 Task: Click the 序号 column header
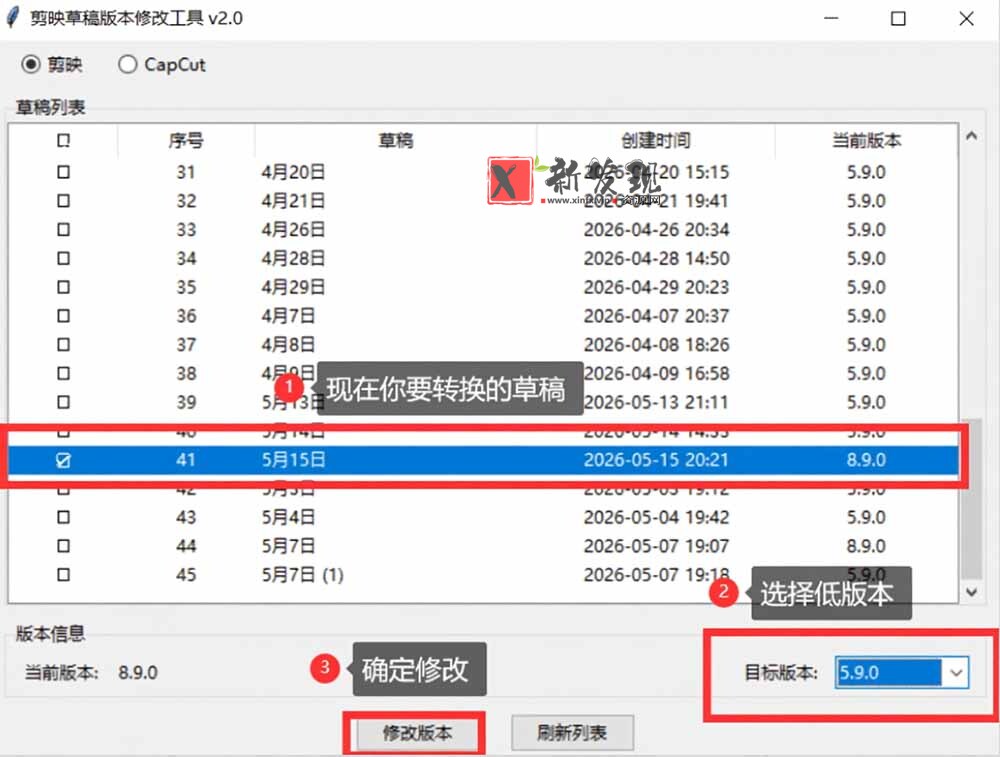(x=186, y=140)
